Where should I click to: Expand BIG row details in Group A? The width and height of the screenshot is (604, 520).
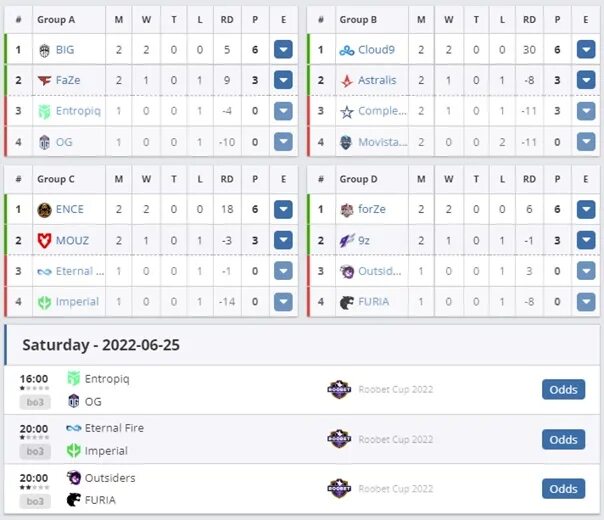tap(283, 50)
